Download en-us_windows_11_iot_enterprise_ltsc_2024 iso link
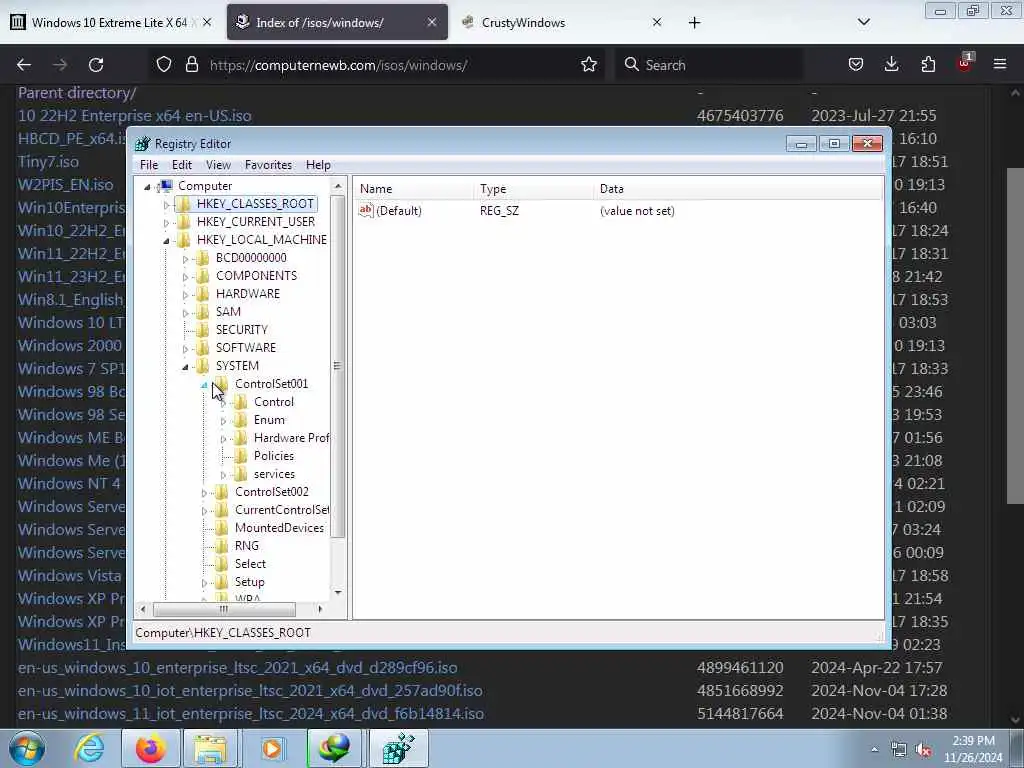 coord(251,713)
